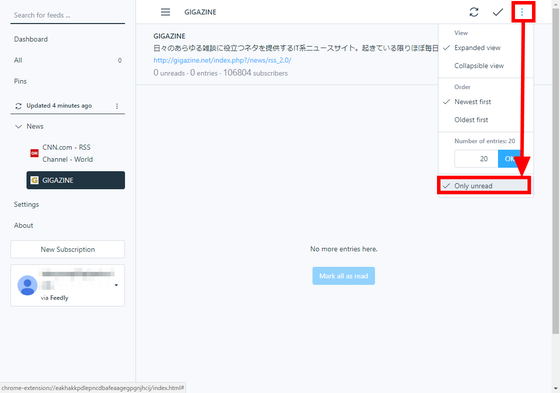The image size is (560, 393).
Task: Select the GIGAZINE feed in sidebar
Action: (x=75, y=180)
